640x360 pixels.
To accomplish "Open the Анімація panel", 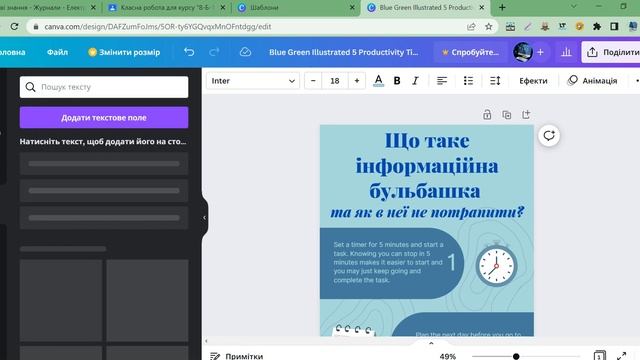I will click(x=592, y=81).
